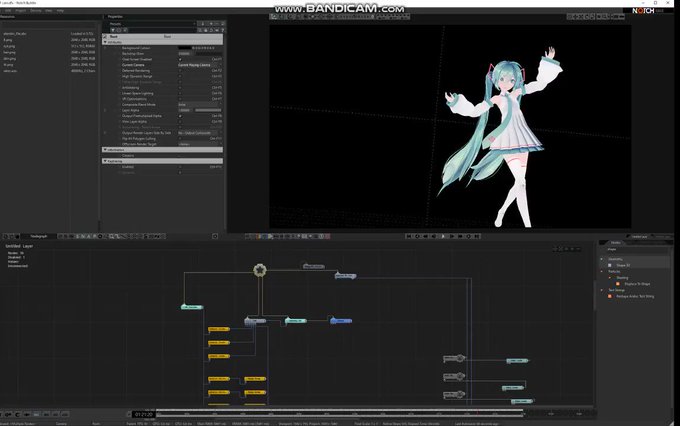Screen dimensions: 680x426
Task: Collapse the Geometry group in Nodes panel
Action: coord(602,259)
